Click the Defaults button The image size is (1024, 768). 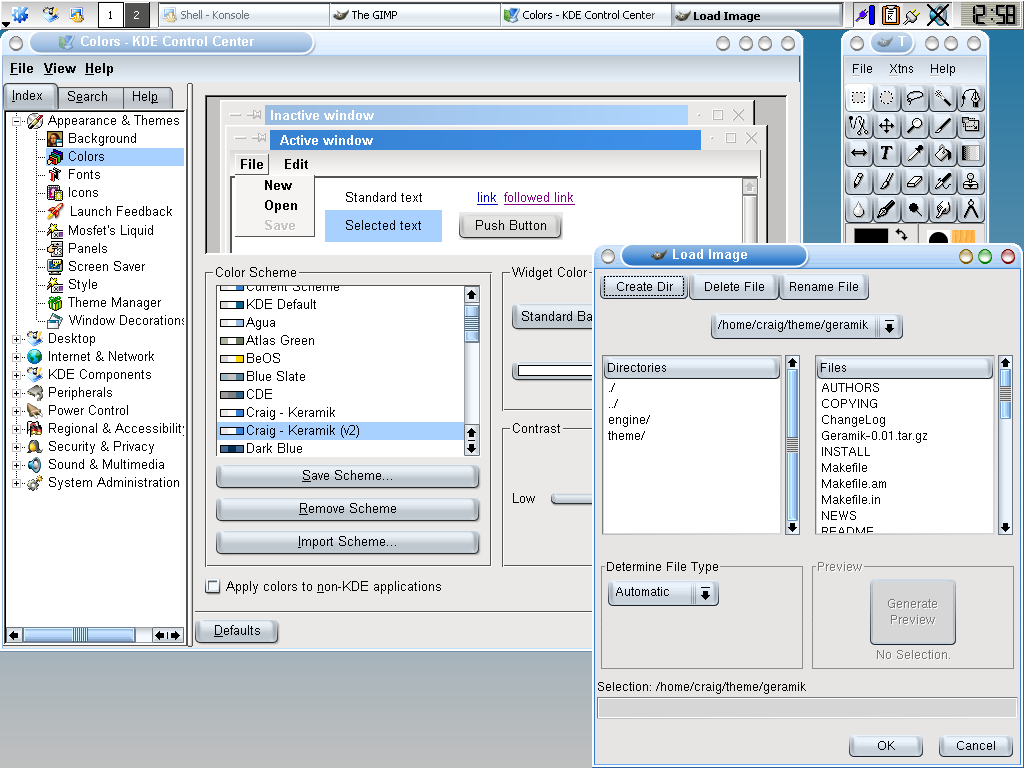point(236,631)
